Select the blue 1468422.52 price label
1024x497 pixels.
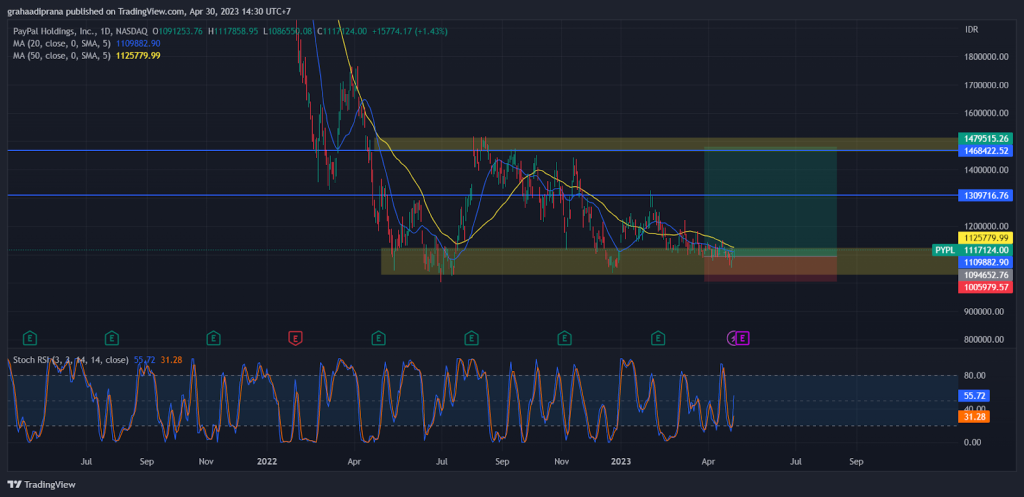(x=985, y=151)
